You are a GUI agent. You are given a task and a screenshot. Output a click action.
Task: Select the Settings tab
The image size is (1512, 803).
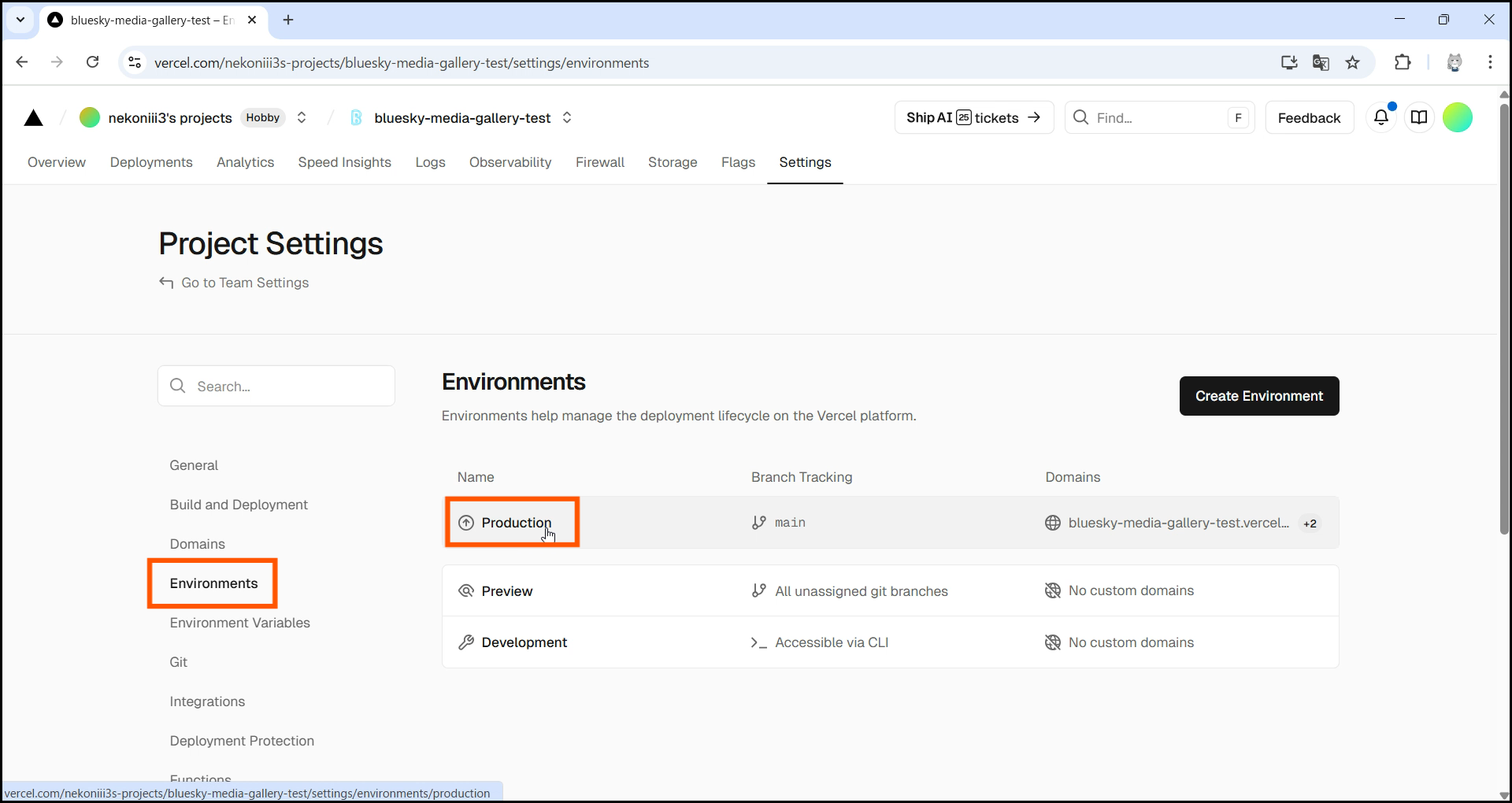(x=806, y=162)
